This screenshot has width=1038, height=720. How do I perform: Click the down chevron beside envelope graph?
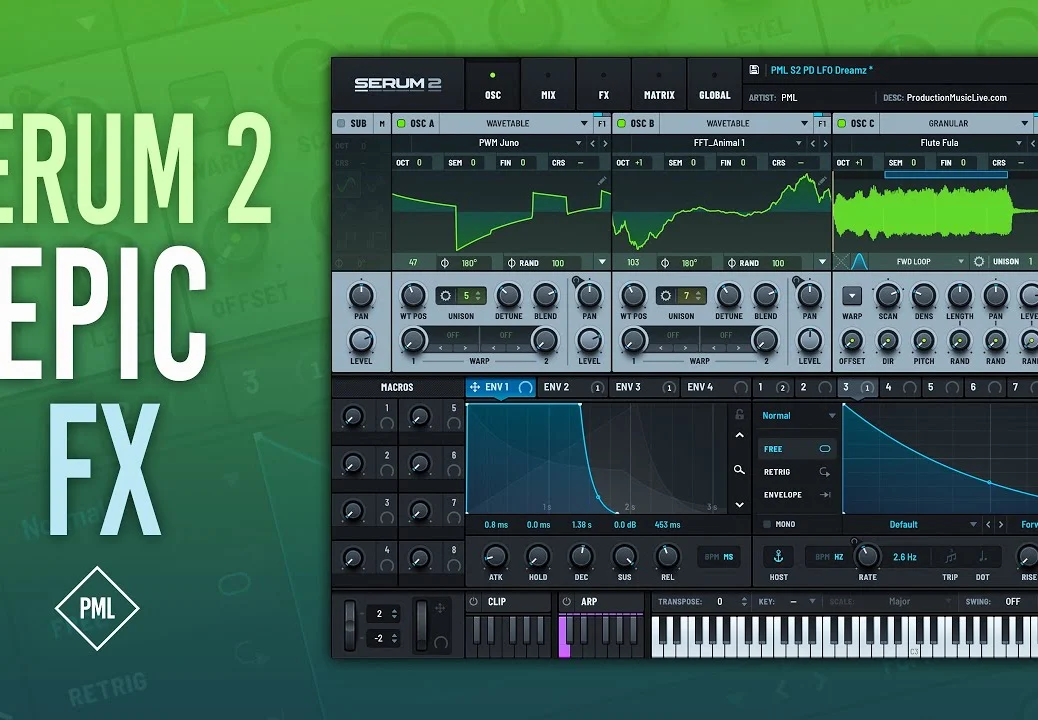[739, 505]
